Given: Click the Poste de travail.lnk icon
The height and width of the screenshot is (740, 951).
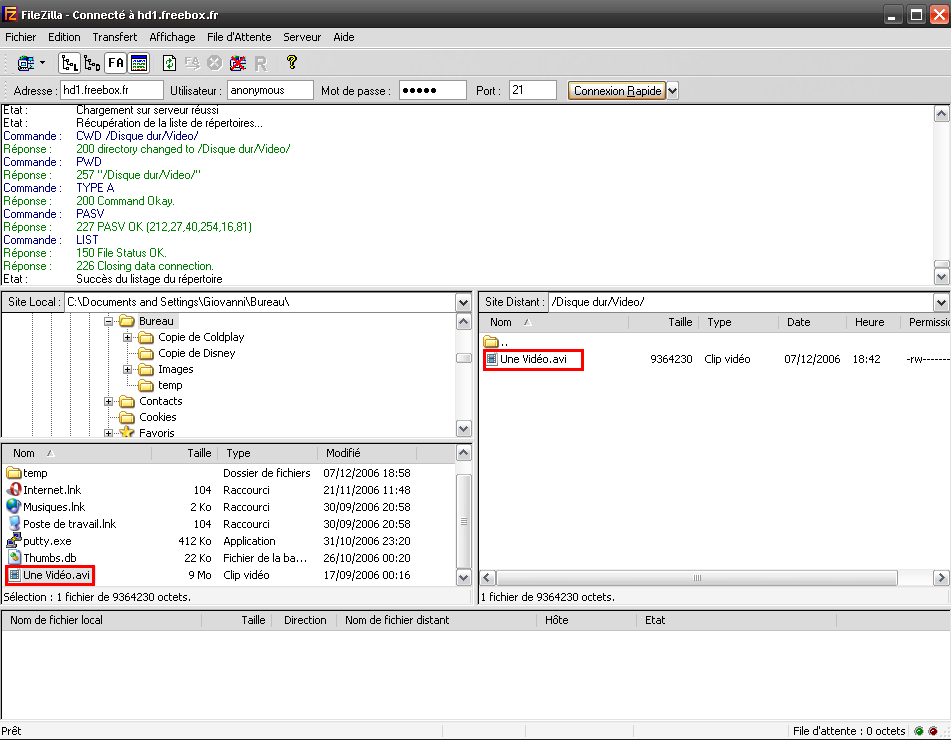Looking at the screenshot, I should [14, 524].
